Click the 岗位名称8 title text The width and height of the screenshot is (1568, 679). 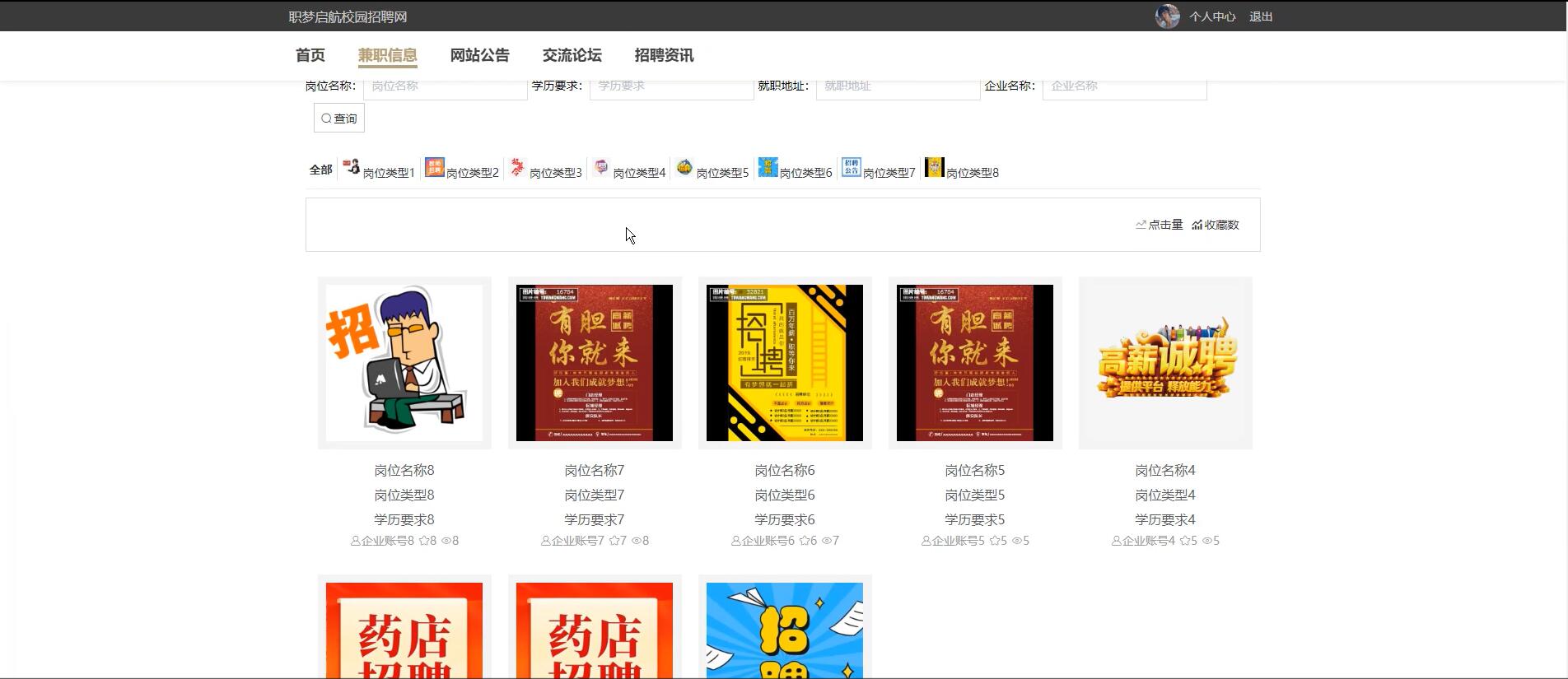click(x=404, y=471)
